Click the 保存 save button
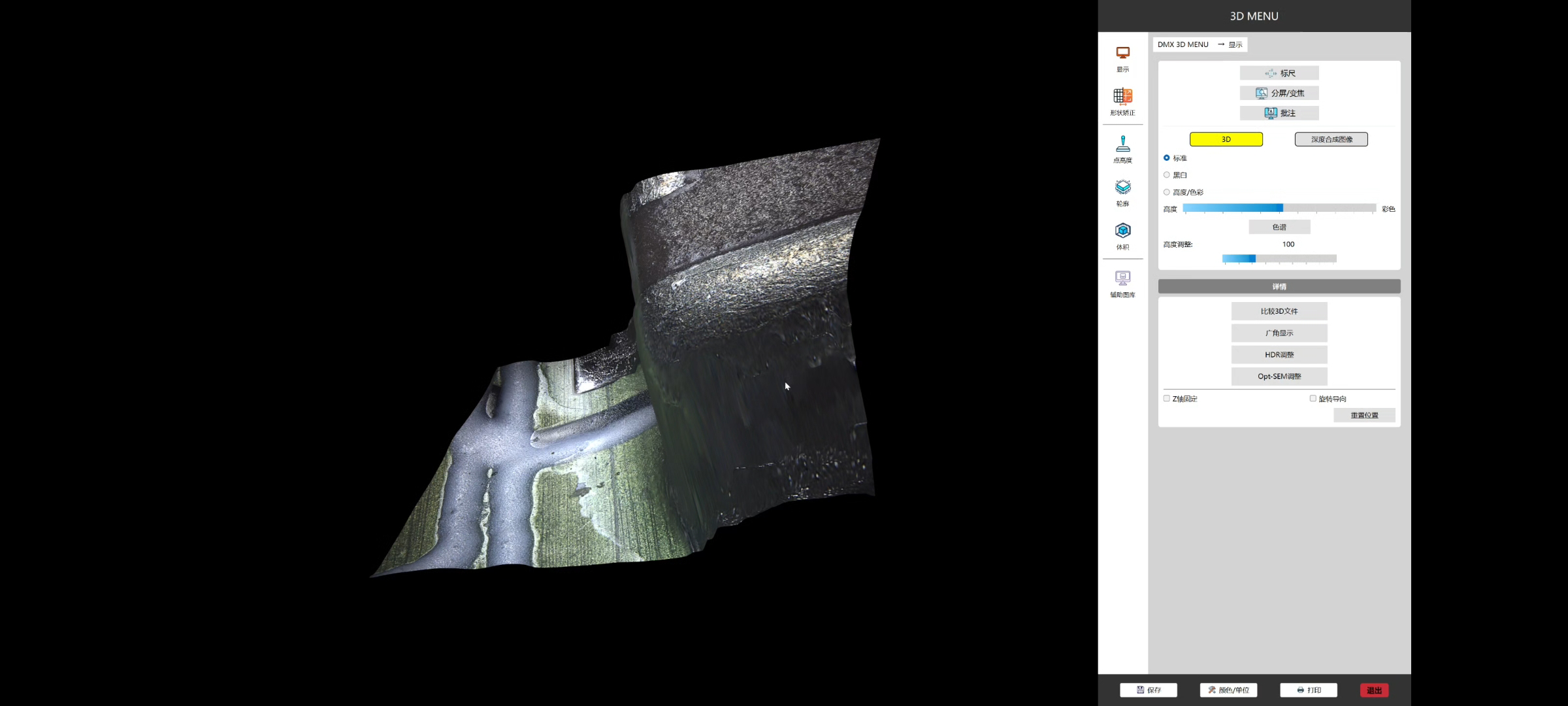 tap(1148, 690)
